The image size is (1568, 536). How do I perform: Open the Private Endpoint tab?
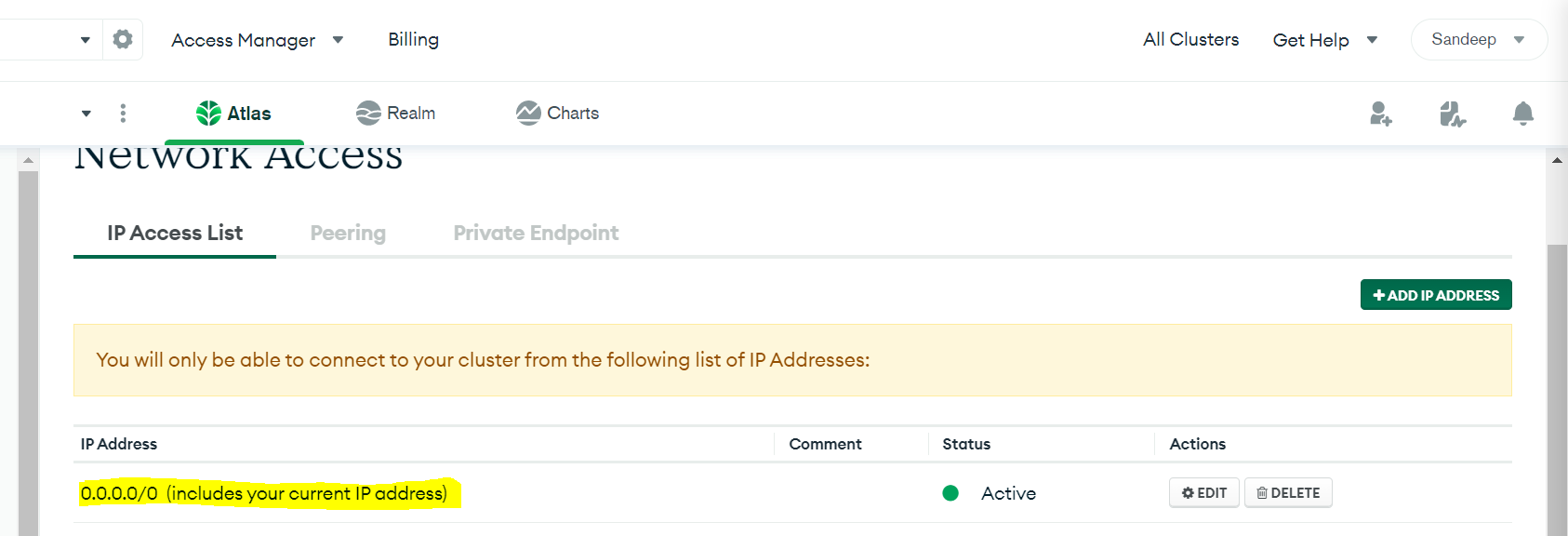click(x=536, y=233)
